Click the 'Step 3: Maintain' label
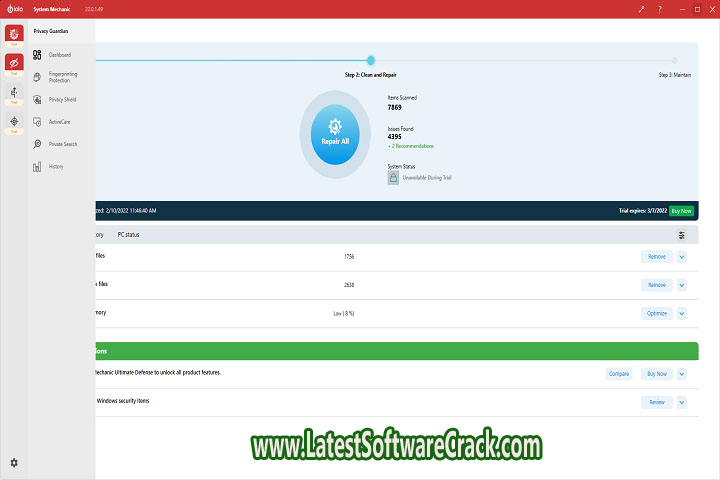 point(675,75)
